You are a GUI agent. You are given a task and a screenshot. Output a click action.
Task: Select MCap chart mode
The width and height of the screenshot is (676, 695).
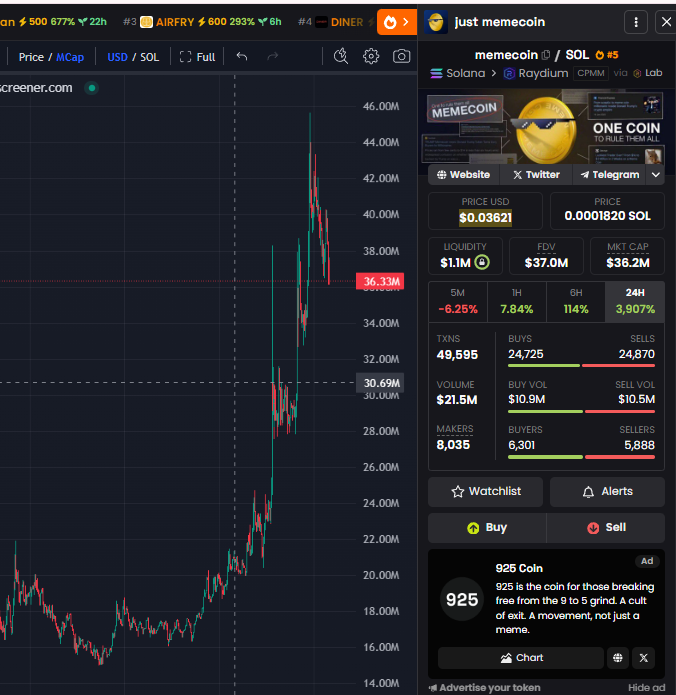[70, 57]
